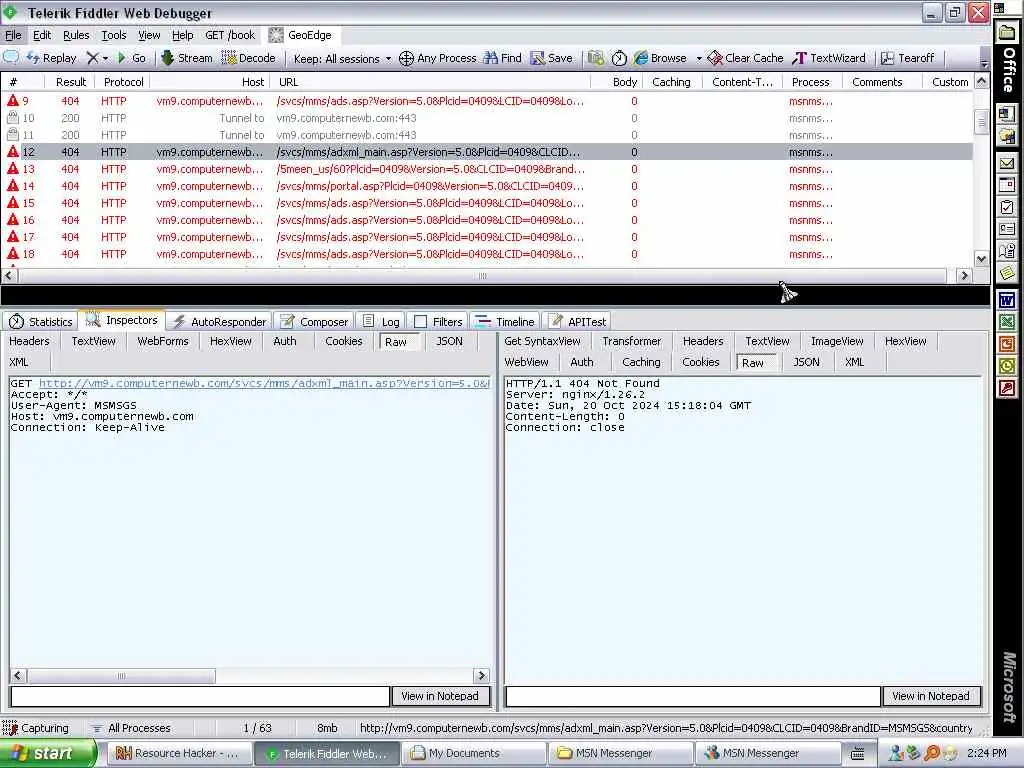Switch to the Timeline tab

pyautogui.click(x=505, y=321)
